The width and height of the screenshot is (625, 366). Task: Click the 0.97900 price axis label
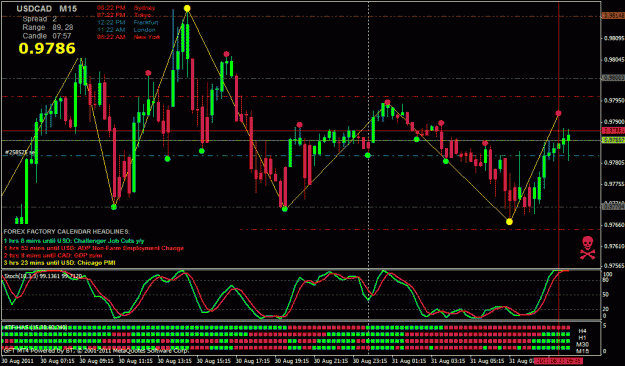coord(614,122)
